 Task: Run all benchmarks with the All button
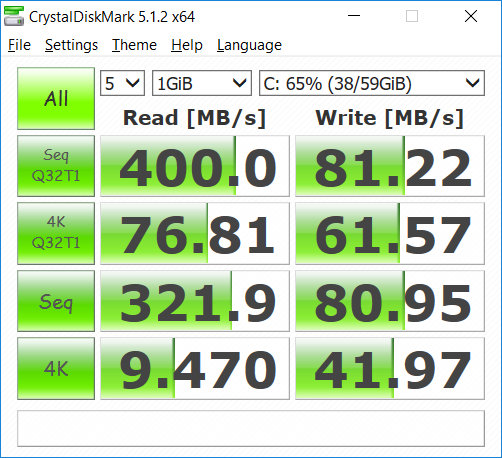coord(56,98)
